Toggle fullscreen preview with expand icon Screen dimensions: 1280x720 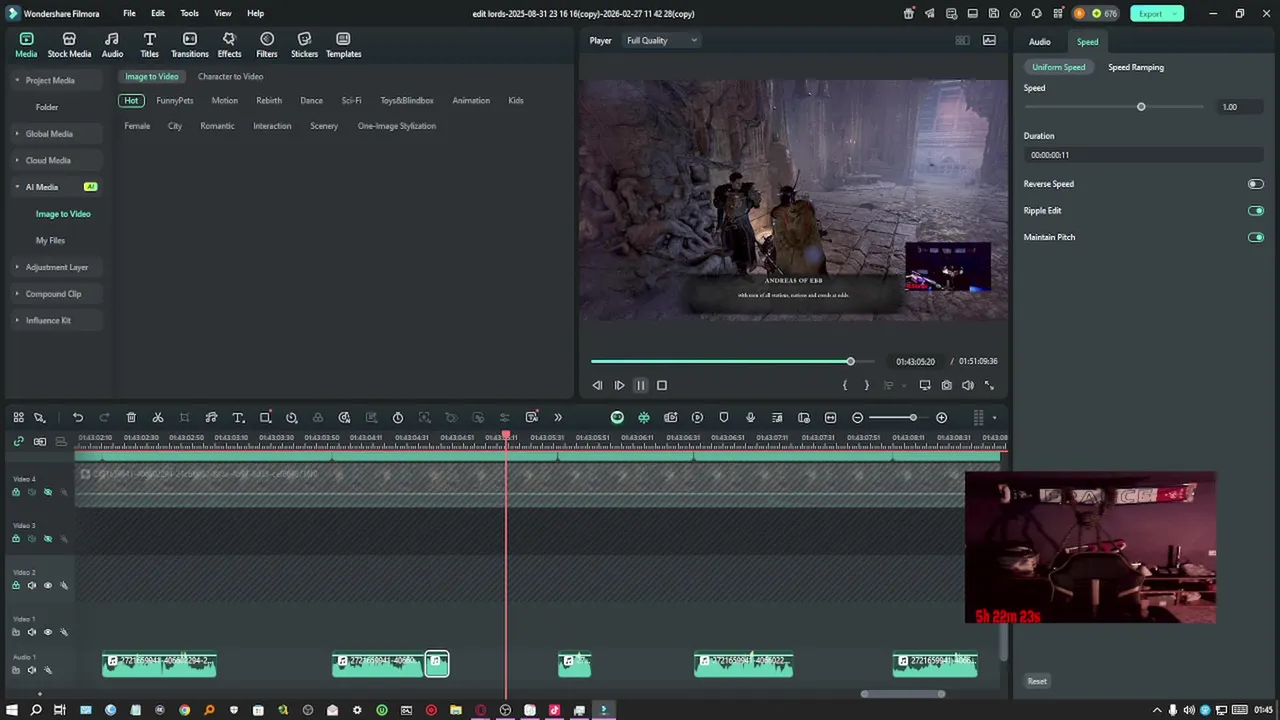click(x=989, y=385)
